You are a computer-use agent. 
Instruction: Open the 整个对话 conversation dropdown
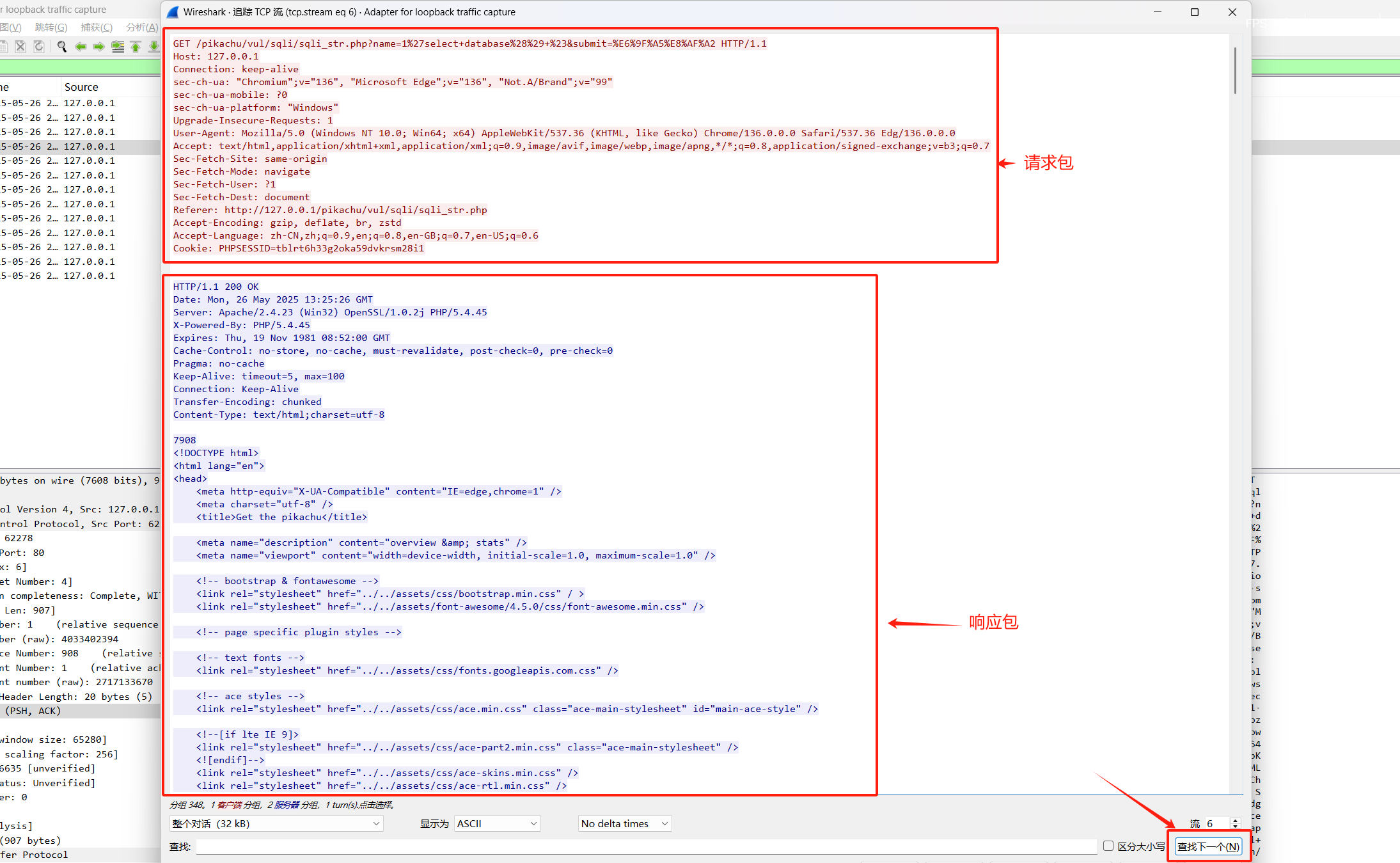tap(276, 823)
